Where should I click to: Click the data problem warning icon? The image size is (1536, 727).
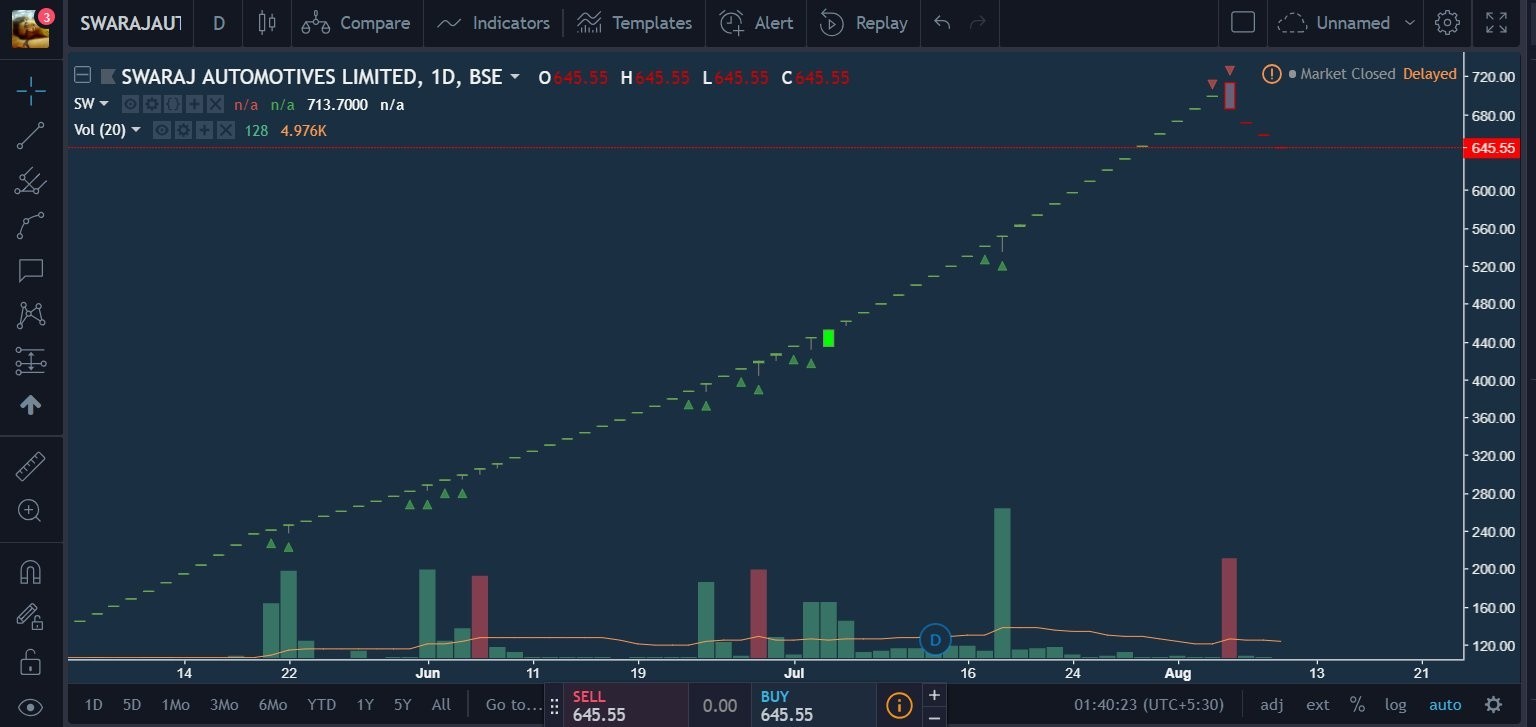click(x=1271, y=74)
